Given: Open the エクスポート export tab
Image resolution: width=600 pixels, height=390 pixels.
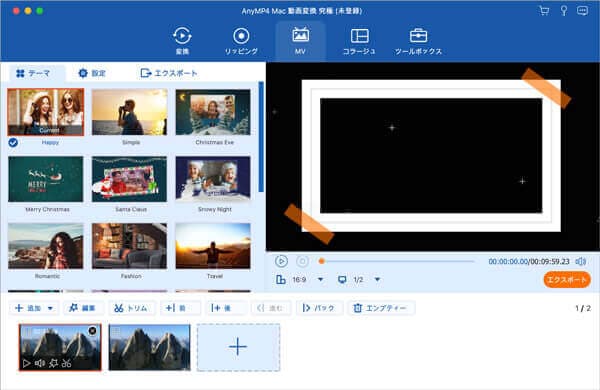Looking at the screenshot, I should [x=169, y=73].
